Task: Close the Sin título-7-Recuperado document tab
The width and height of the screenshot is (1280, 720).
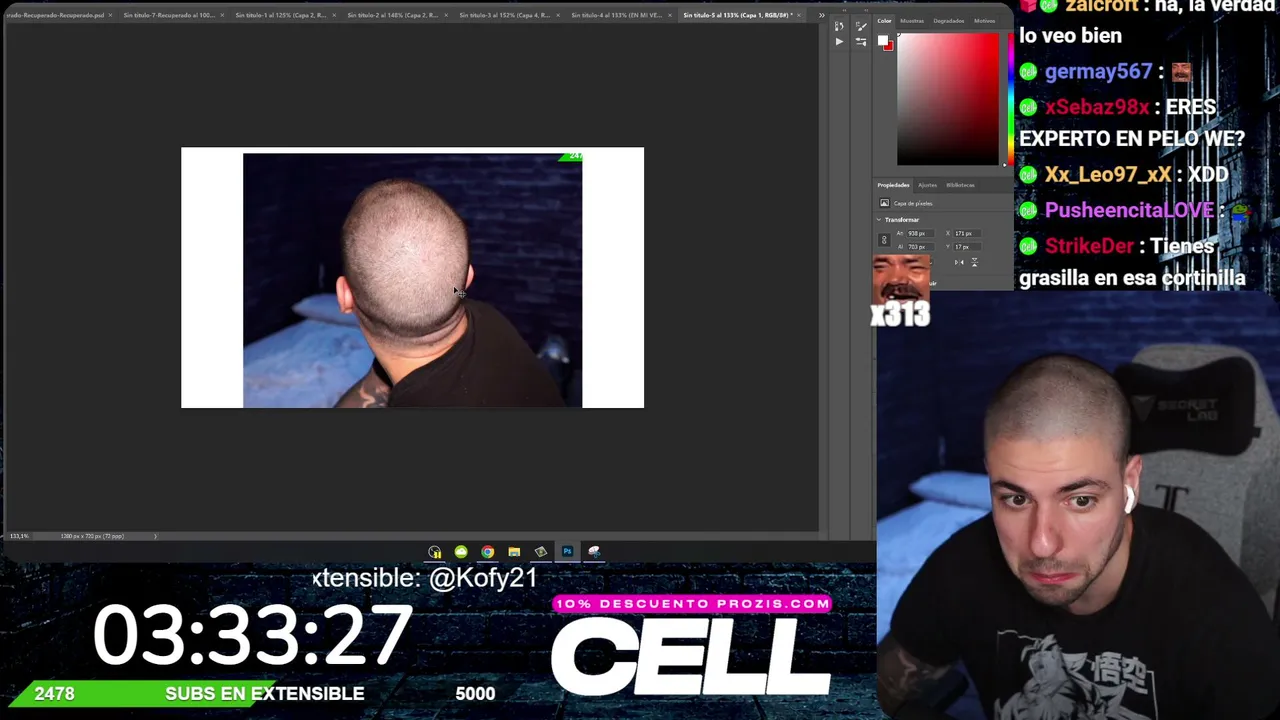Action: (222, 15)
